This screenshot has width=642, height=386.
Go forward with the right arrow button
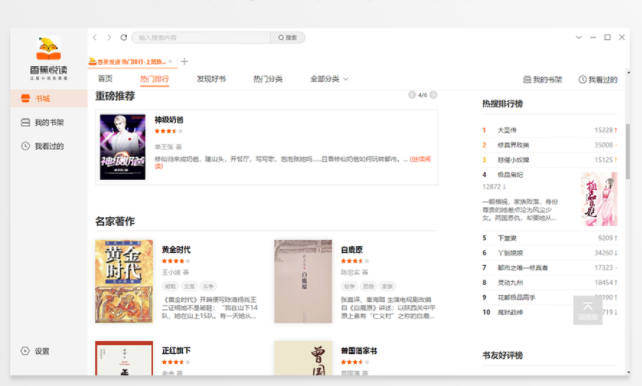coord(109,37)
